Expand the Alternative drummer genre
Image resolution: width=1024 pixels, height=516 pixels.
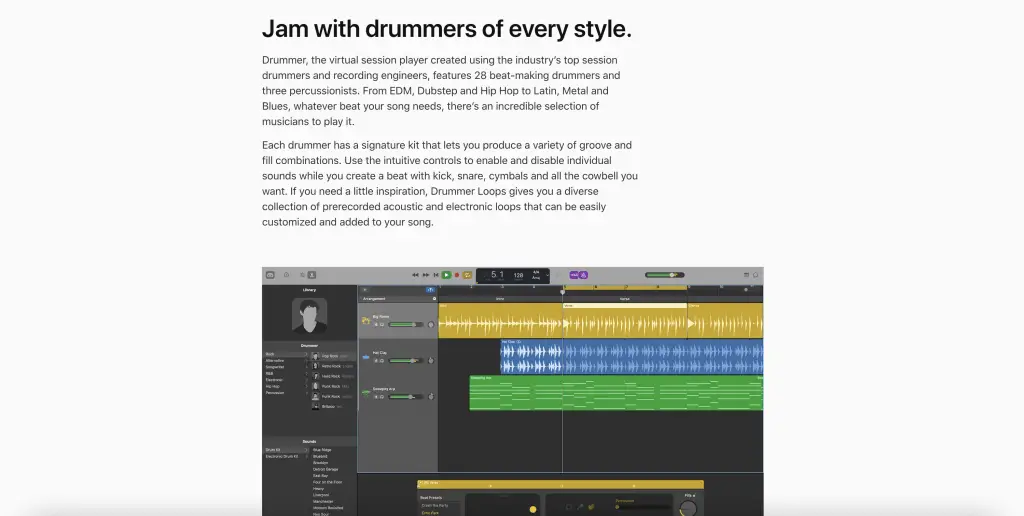pyautogui.click(x=286, y=361)
